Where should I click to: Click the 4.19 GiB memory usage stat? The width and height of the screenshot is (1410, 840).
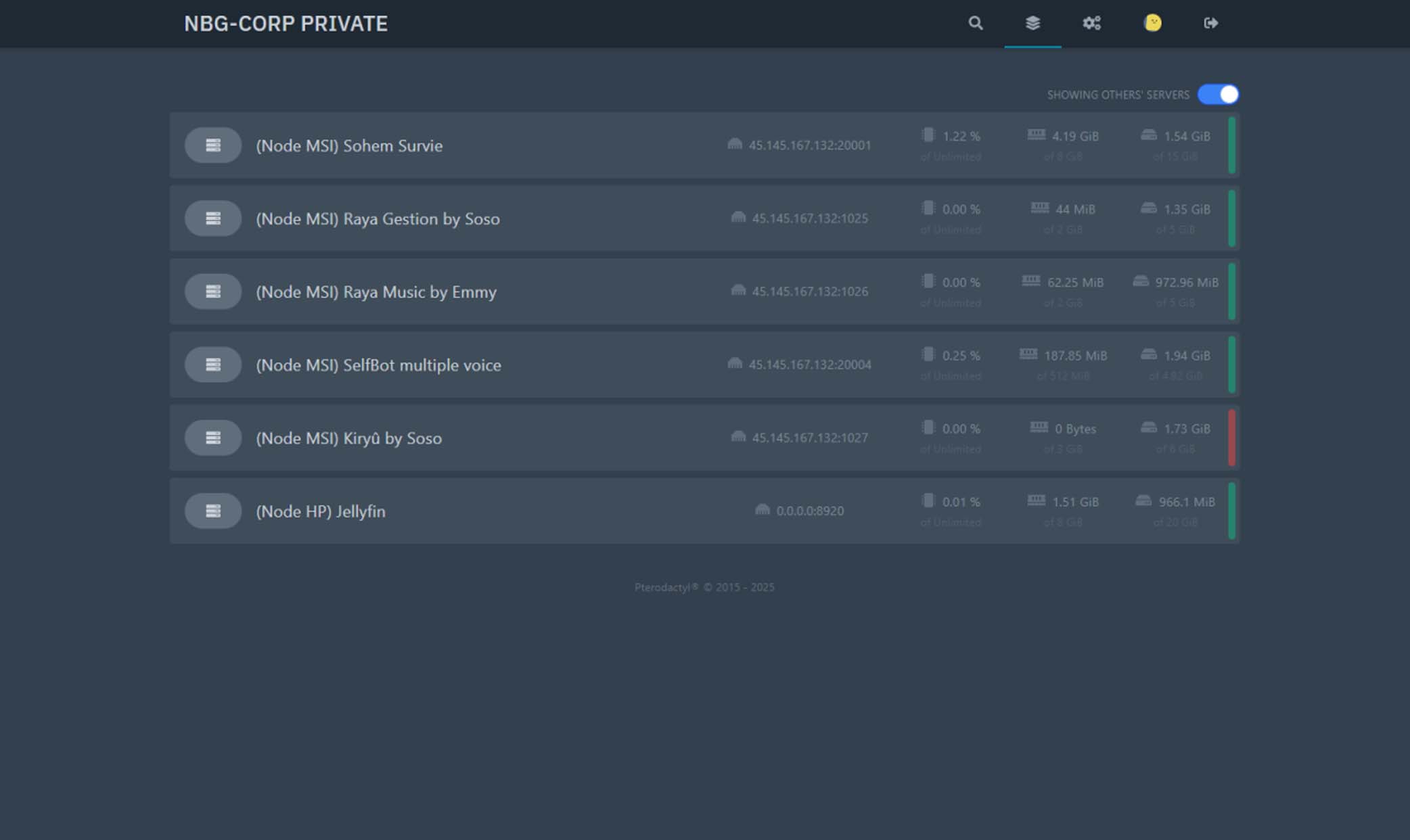(1074, 136)
